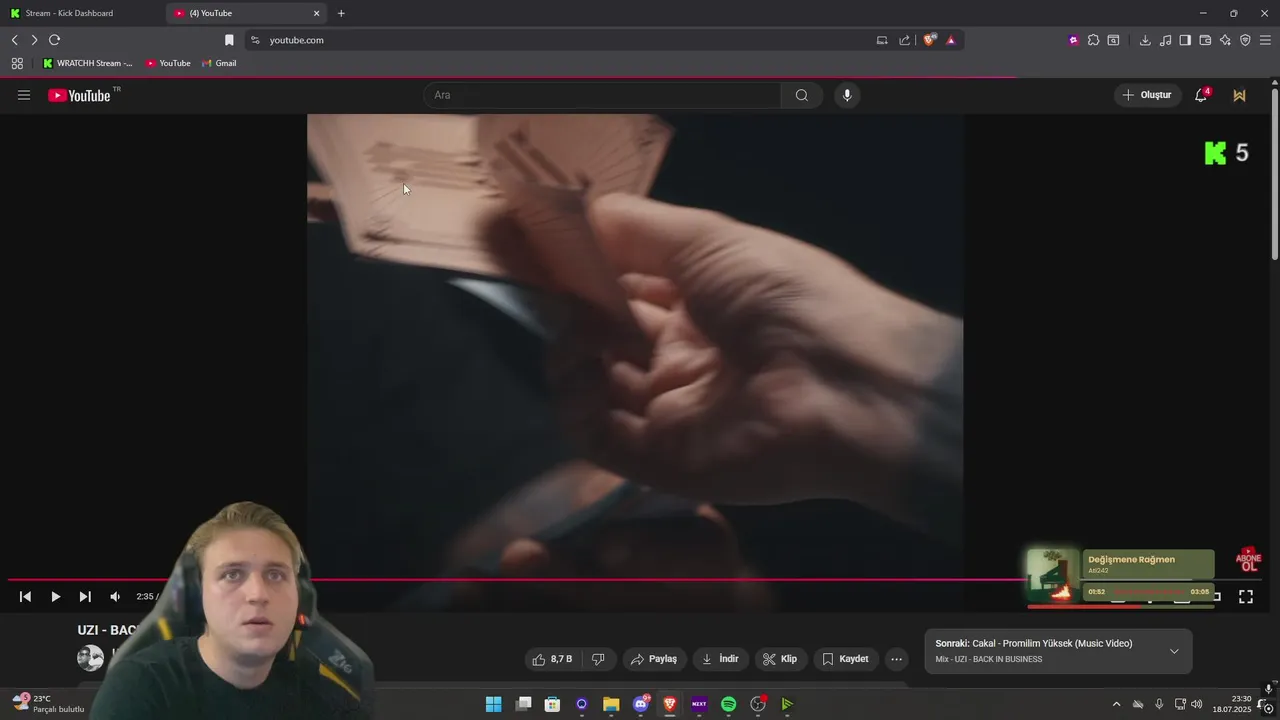The image size is (1280, 720).
Task: Open WRATCHH Stream bookmark
Action: tap(88, 63)
